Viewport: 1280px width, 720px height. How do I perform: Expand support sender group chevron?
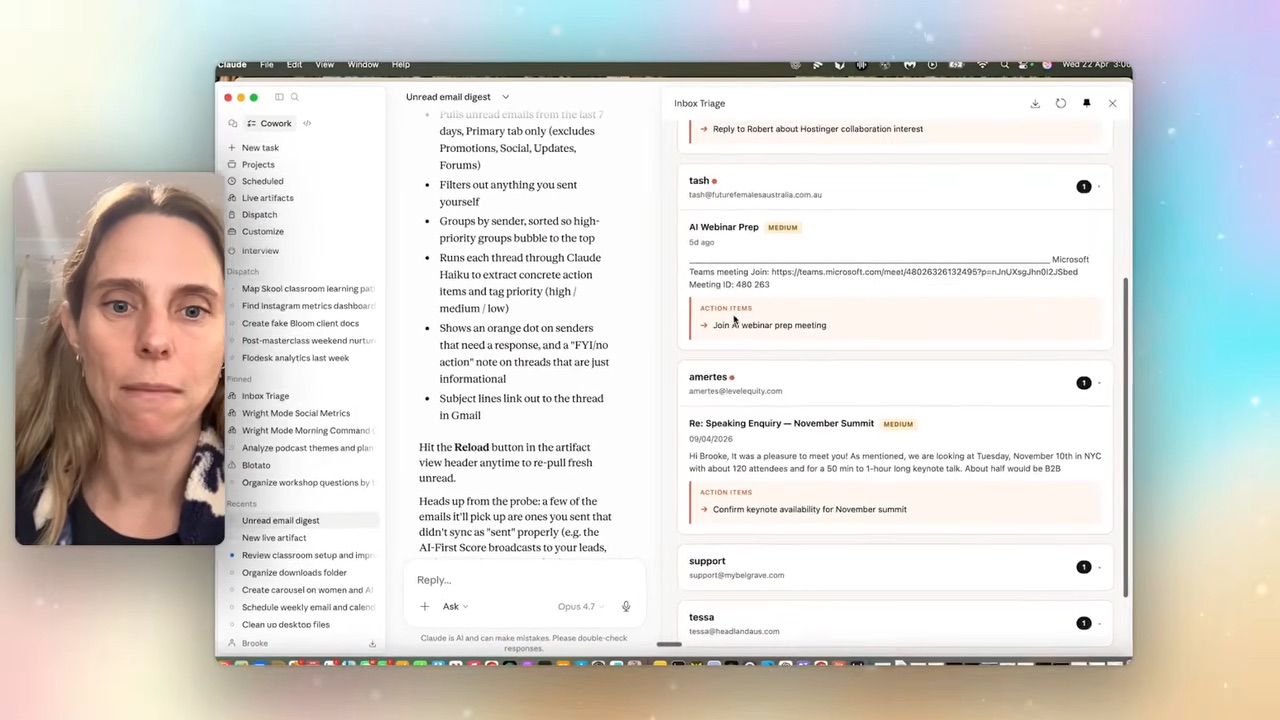[x=1100, y=567]
